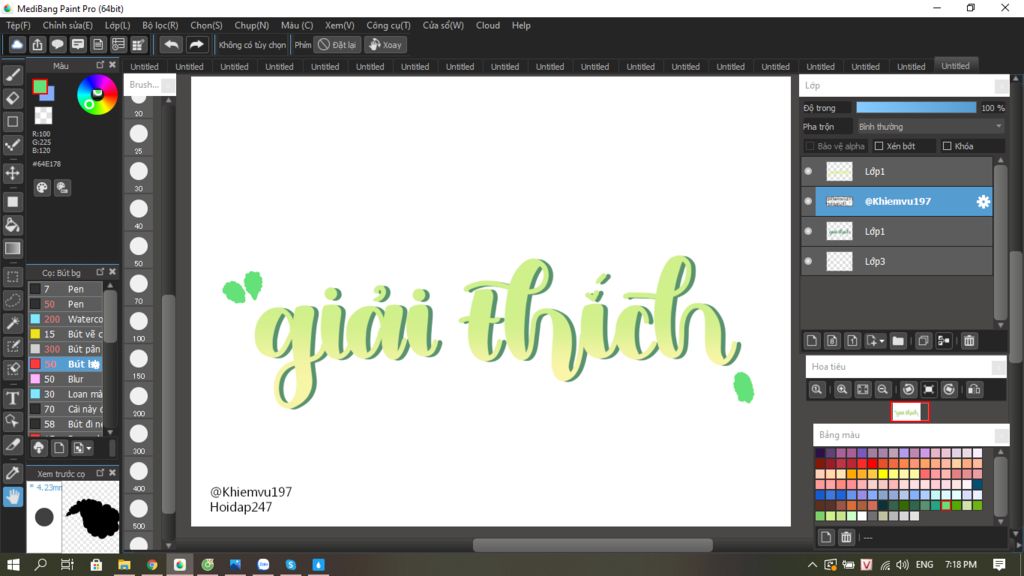Select the Brush tool in left toolbar
The height and width of the screenshot is (576, 1024).
(x=12, y=75)
